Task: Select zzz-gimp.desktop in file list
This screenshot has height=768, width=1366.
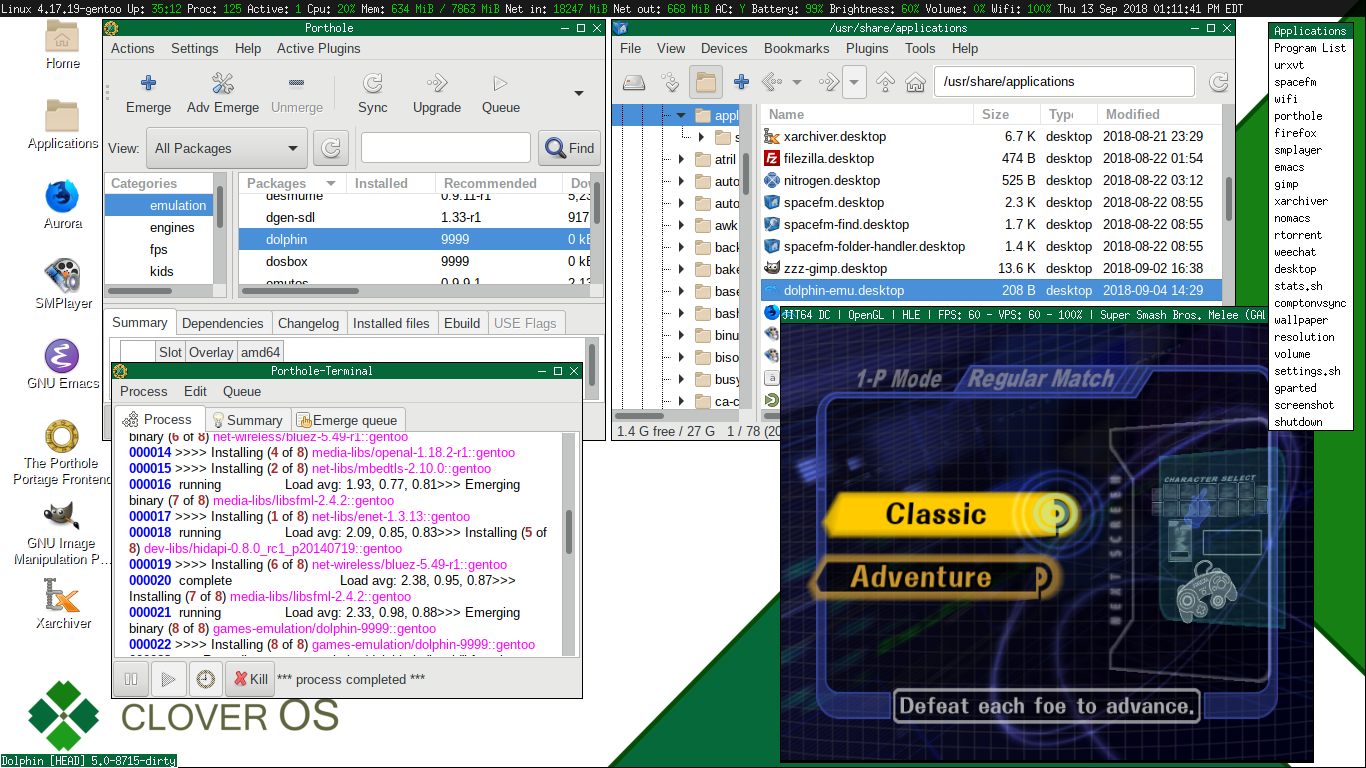Action: coord(991,268)
